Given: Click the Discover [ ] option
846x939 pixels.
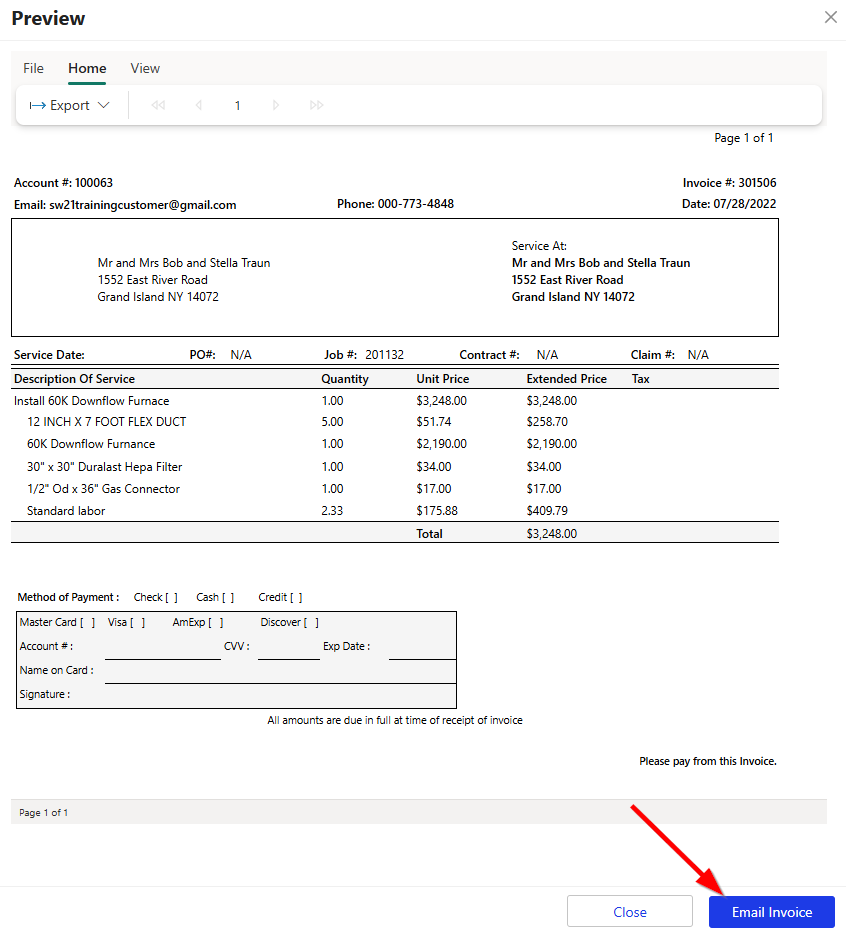Looking at the screenshot, I should 290,622.
